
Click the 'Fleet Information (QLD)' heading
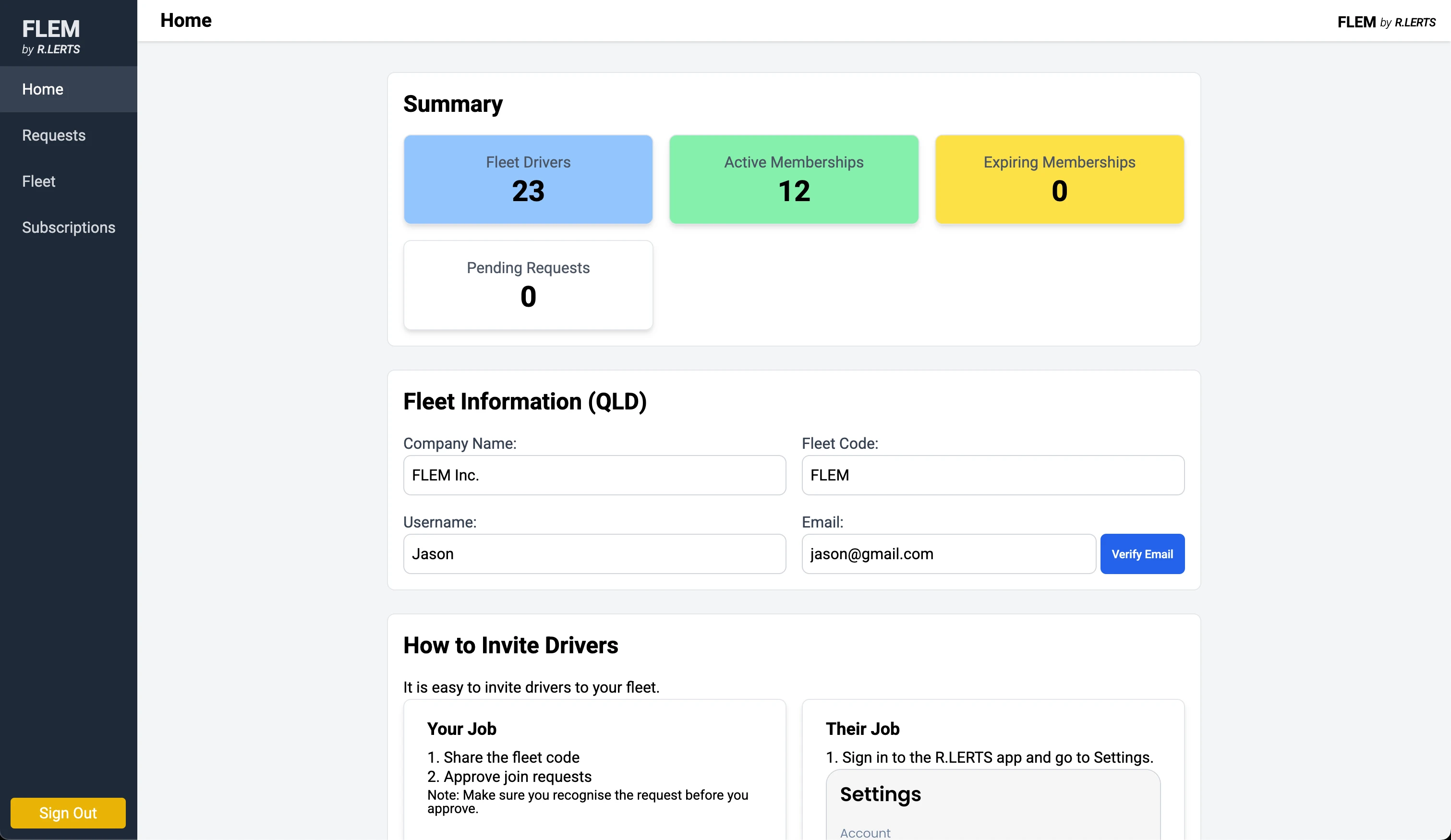524,401
